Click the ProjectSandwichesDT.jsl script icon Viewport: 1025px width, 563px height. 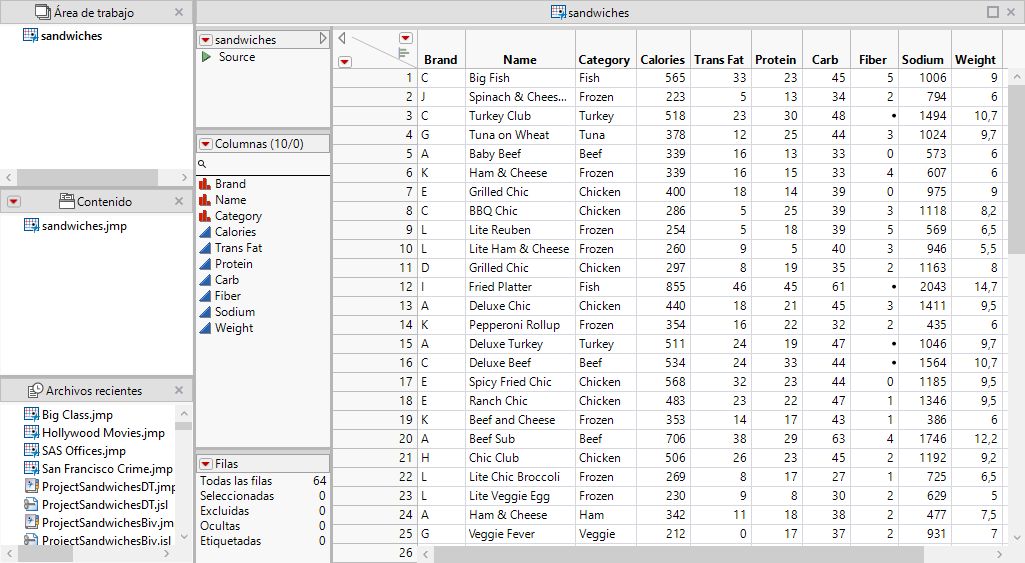31,504
